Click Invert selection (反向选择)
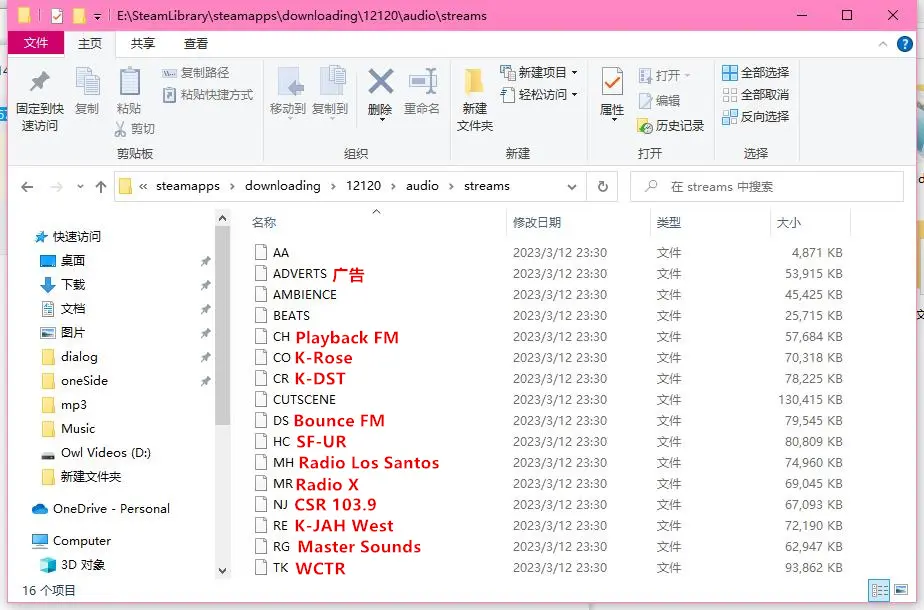 click(755, 116)
